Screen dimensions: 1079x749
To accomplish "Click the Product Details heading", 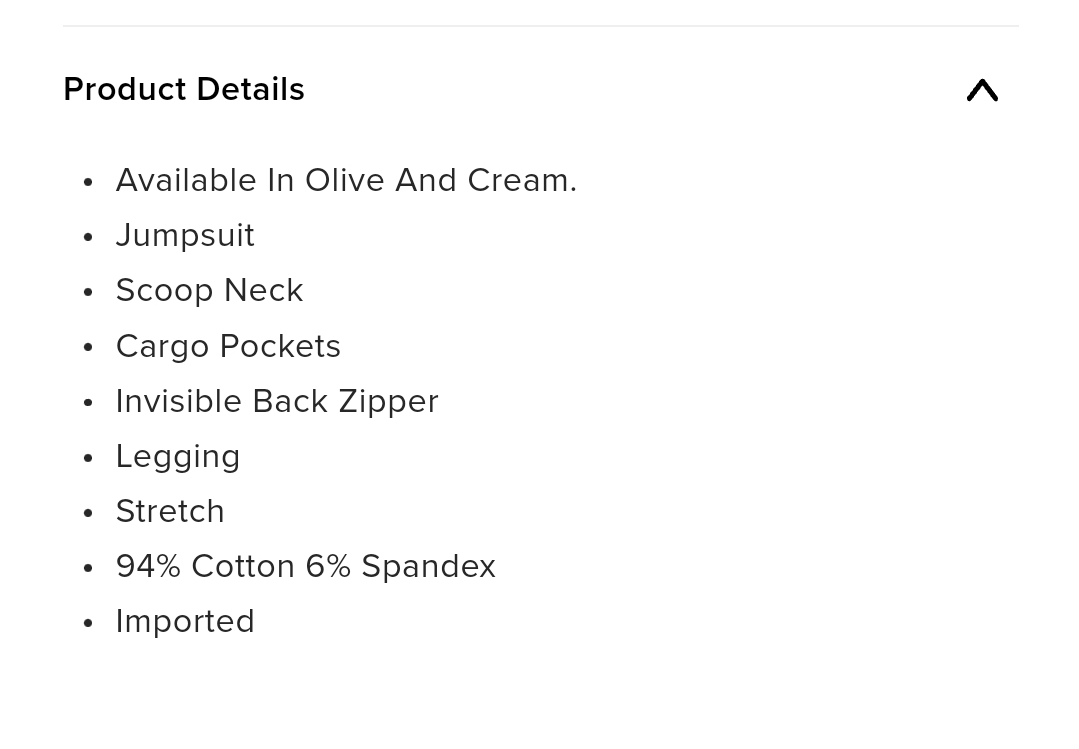I will pos(184,89).
